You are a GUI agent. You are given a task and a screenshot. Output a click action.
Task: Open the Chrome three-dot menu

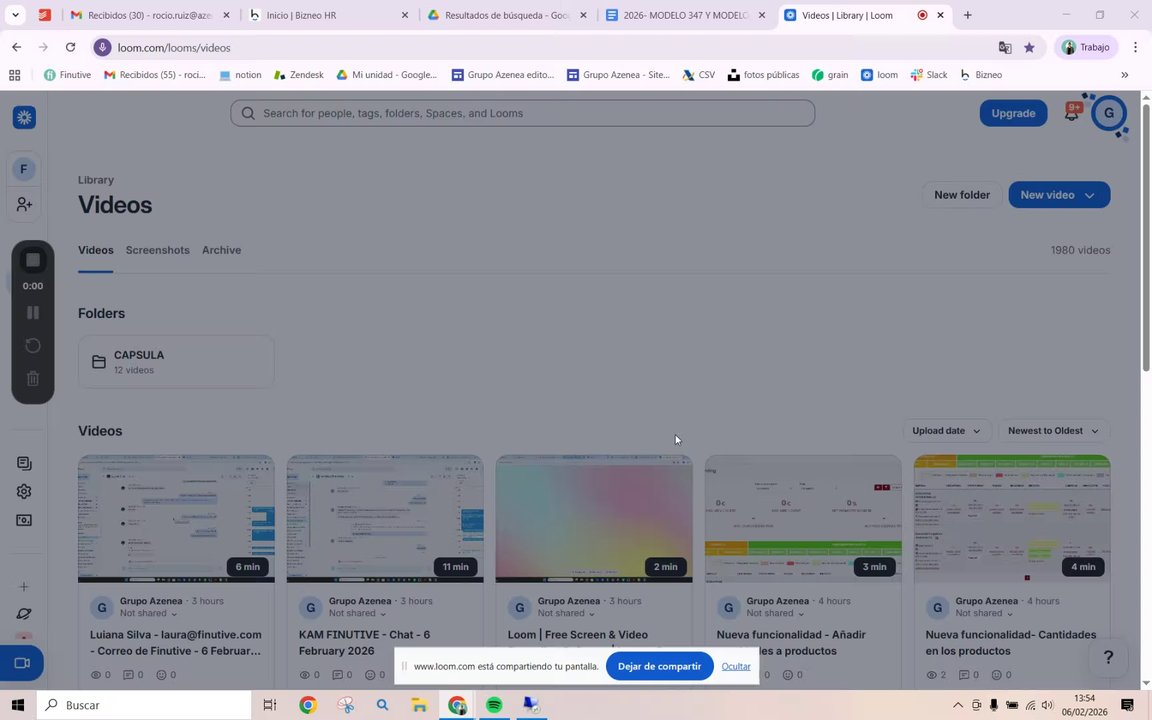pyautogui.click(x=1135, y=47)
